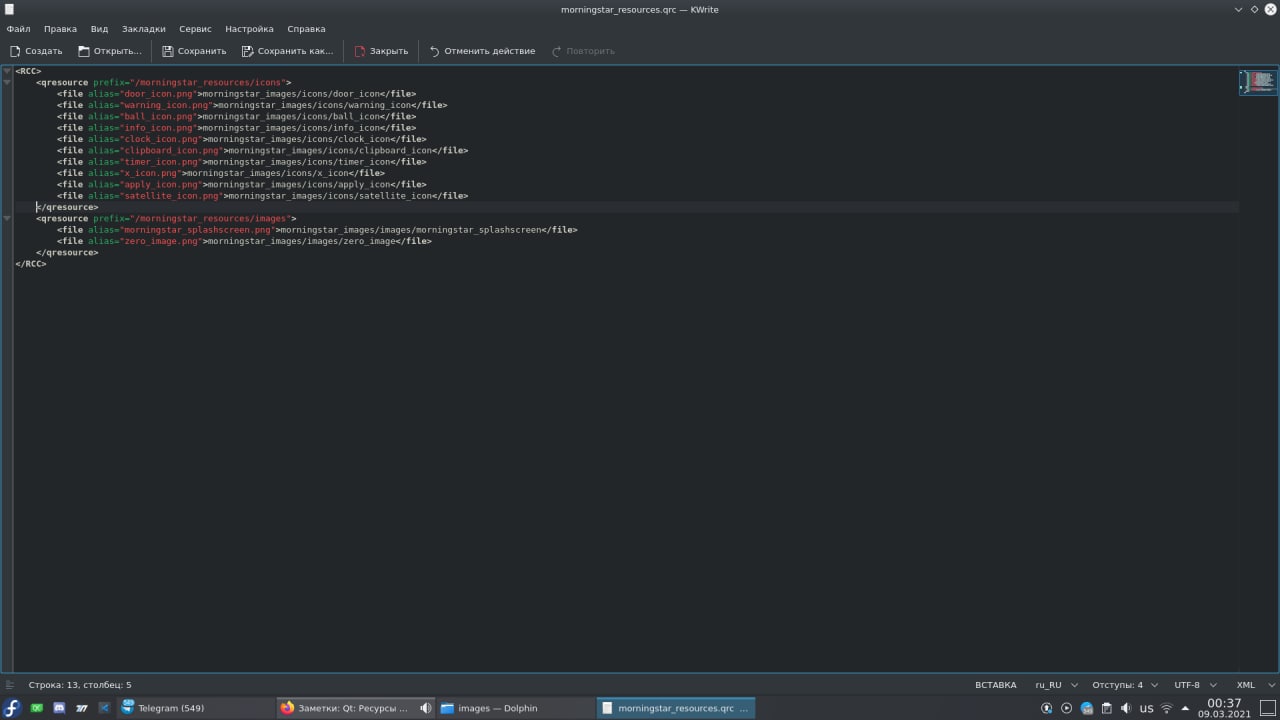Screen dimensions: 1280x720
Task: Open the Настройка menu
Action: (249, 29)
